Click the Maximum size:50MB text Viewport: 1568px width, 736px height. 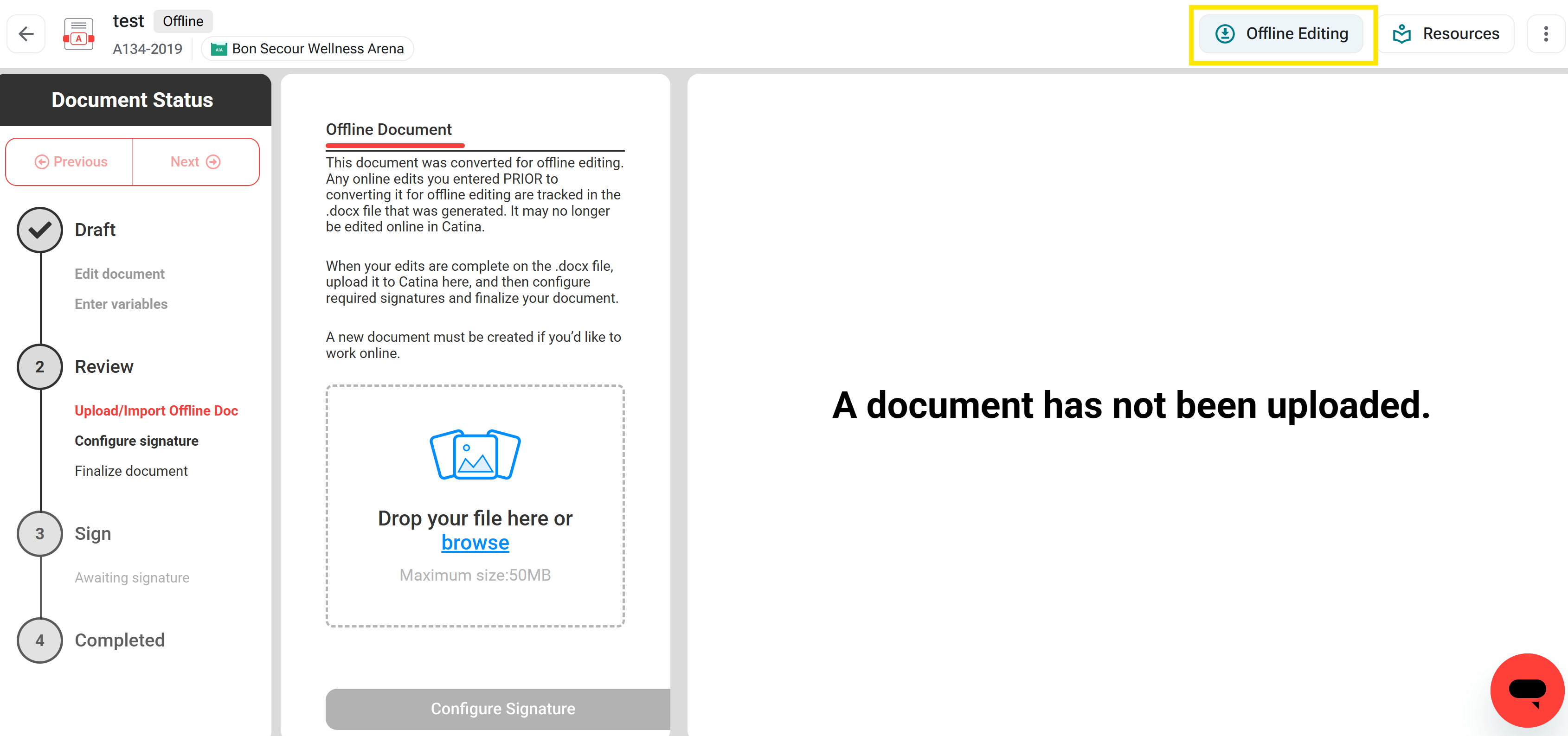pyautogui.click(x=475, y=575)
